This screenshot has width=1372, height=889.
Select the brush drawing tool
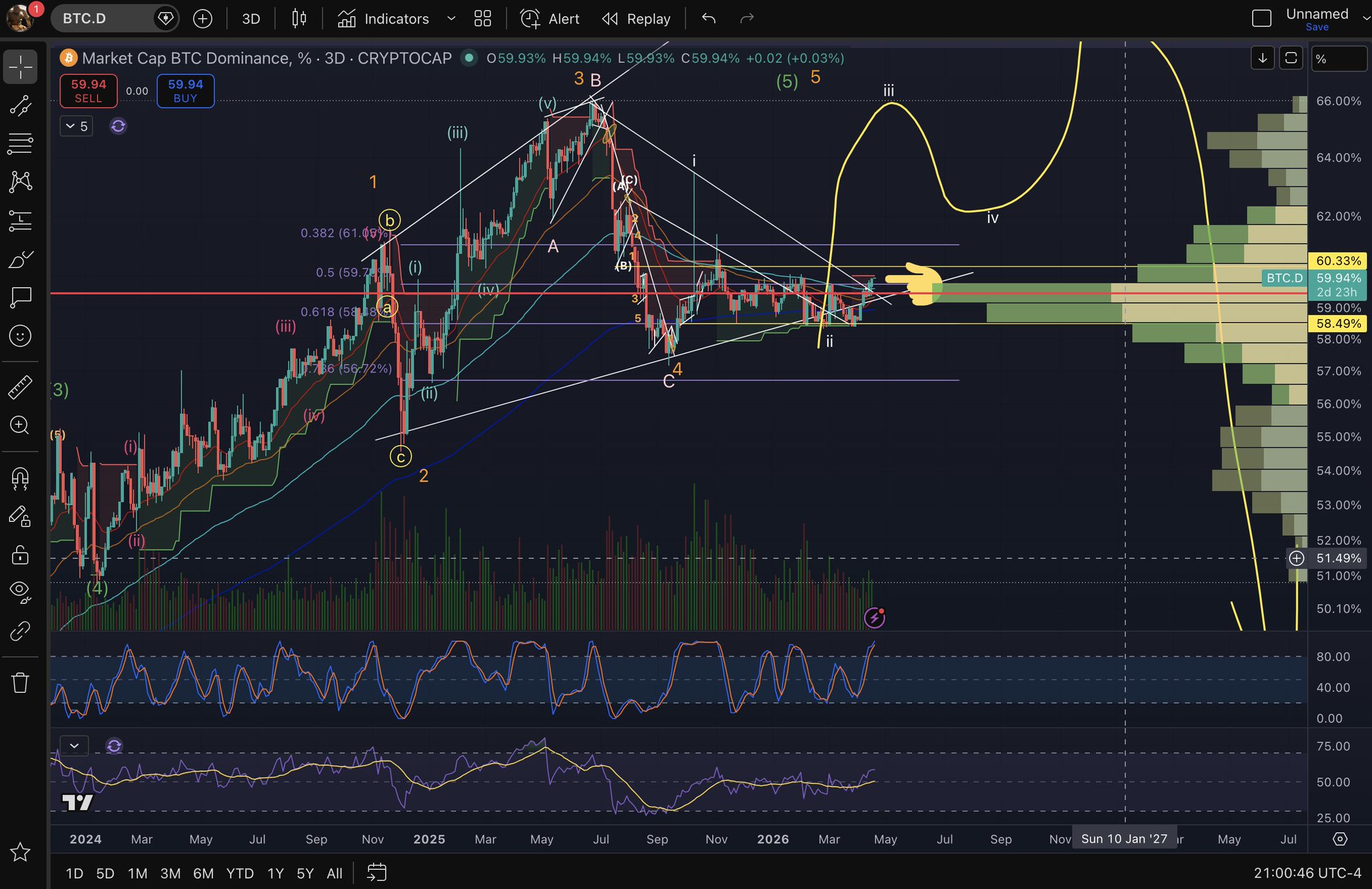20,259
